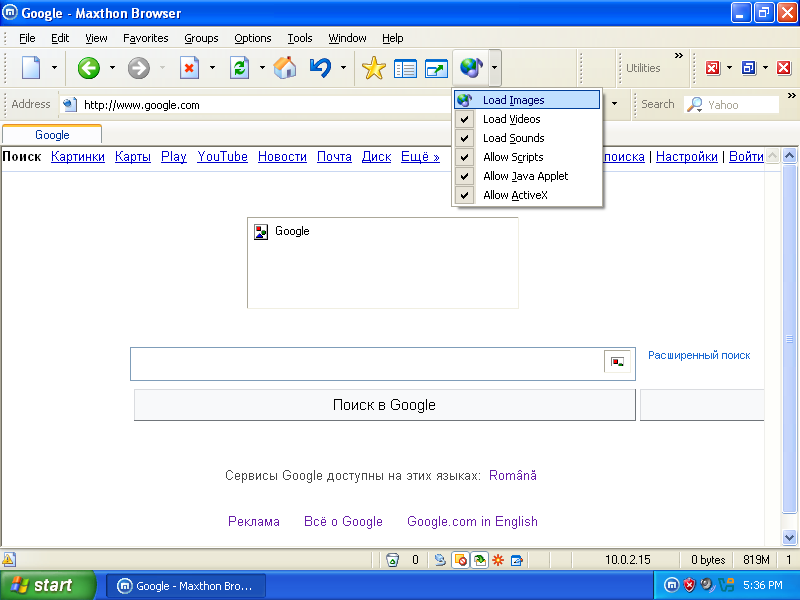Open a new blank tab with the page icon

31,67
